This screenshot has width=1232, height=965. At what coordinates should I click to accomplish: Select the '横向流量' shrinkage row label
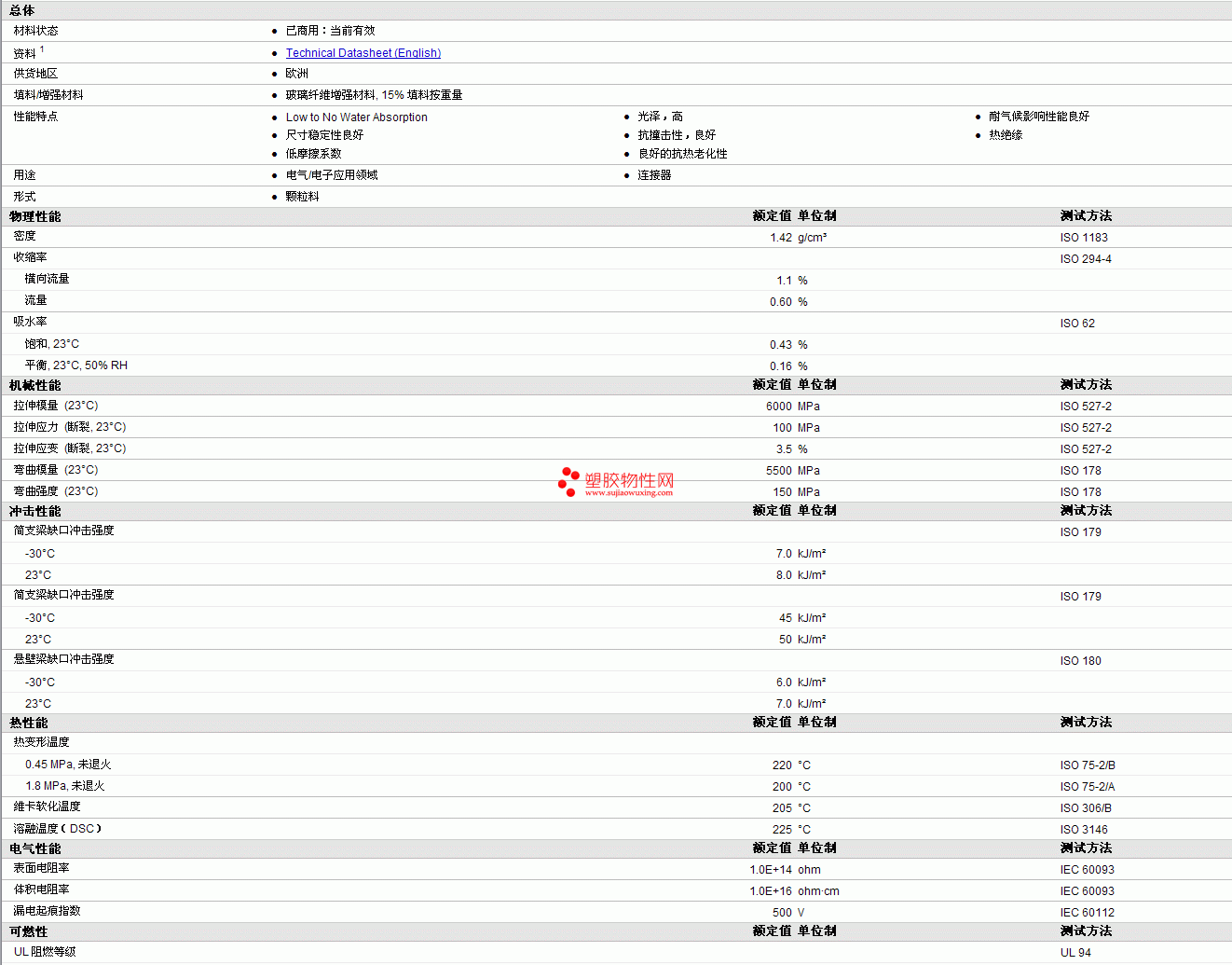pyautogui.click(x=47, y=279)
